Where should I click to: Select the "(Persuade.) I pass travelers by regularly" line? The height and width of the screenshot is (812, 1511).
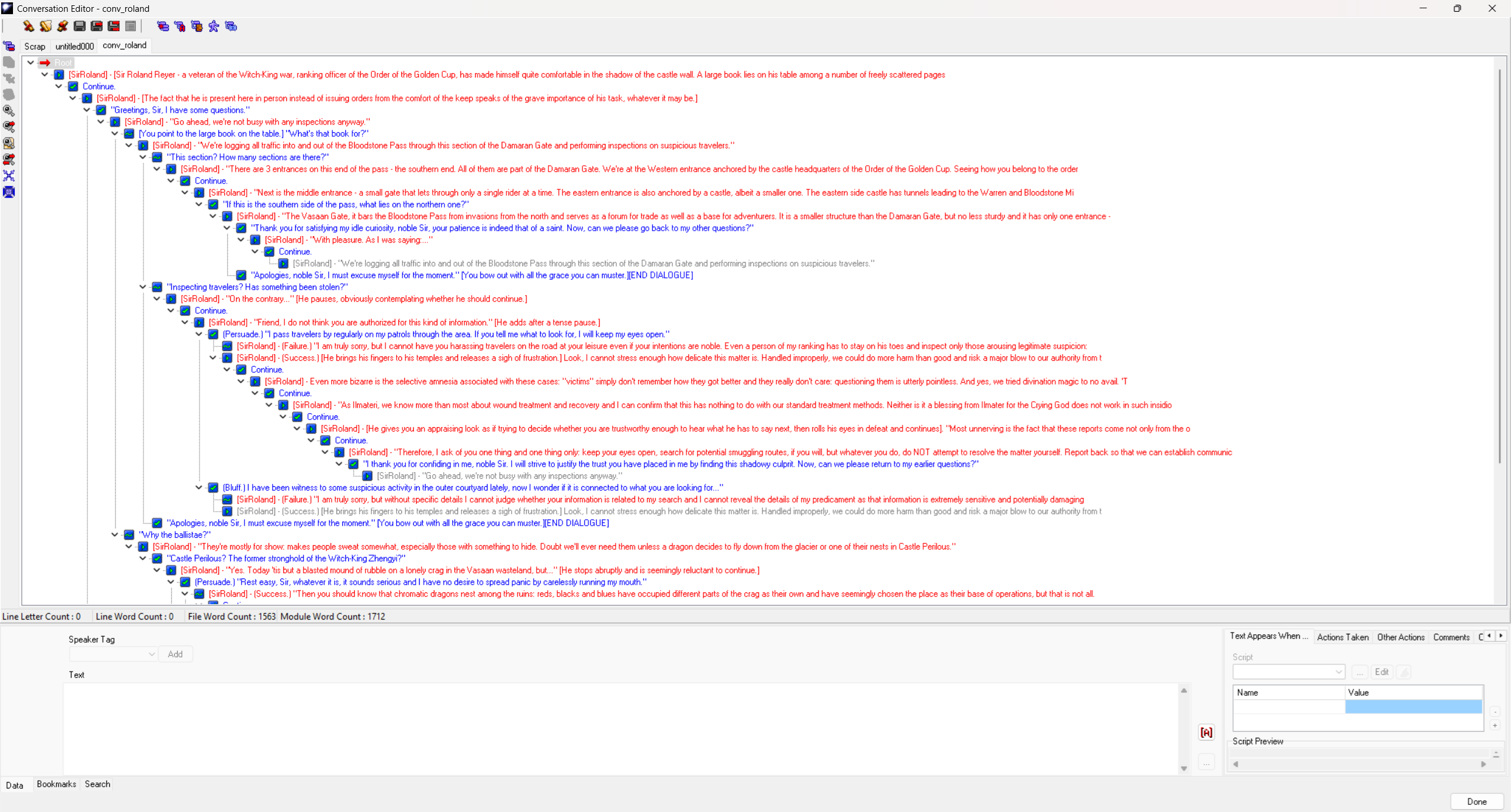pos(446,334)
